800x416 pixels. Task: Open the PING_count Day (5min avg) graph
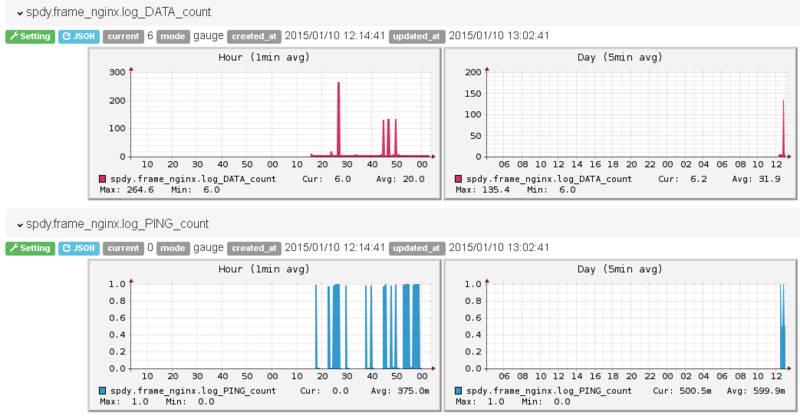pyautogui.click(x=620, y=335)
